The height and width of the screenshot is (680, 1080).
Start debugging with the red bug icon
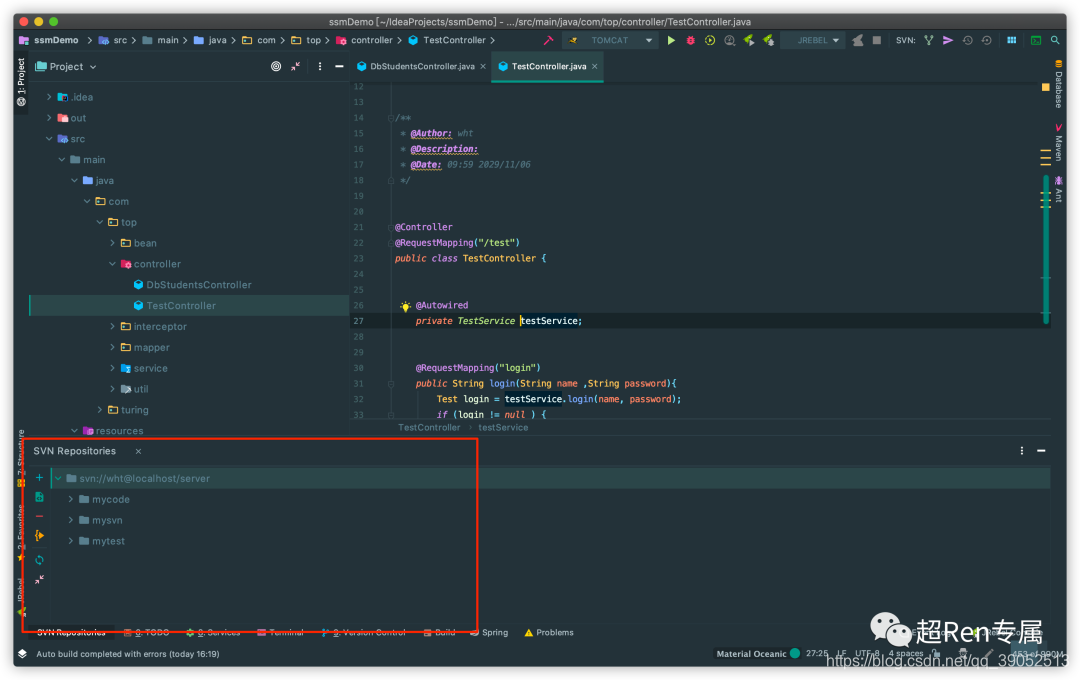pos(690,41)
